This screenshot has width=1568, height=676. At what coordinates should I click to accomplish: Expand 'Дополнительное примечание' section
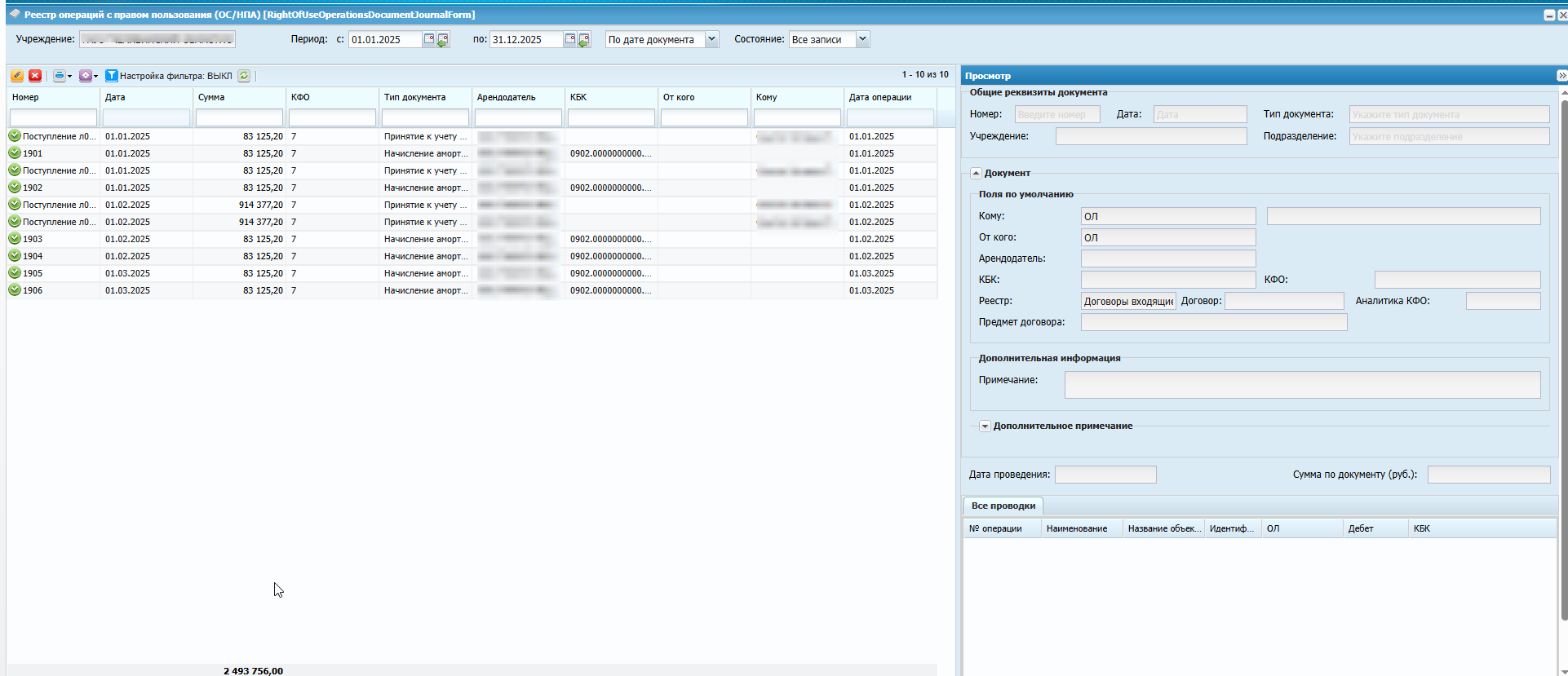click(985, 426)
